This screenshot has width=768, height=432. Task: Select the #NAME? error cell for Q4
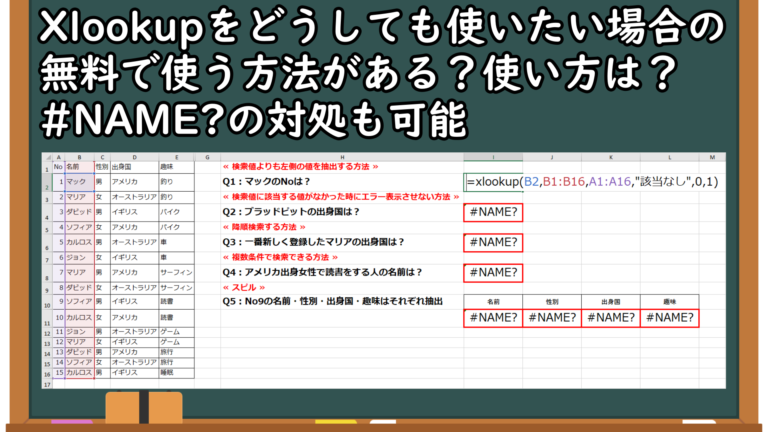click(492, 272)
